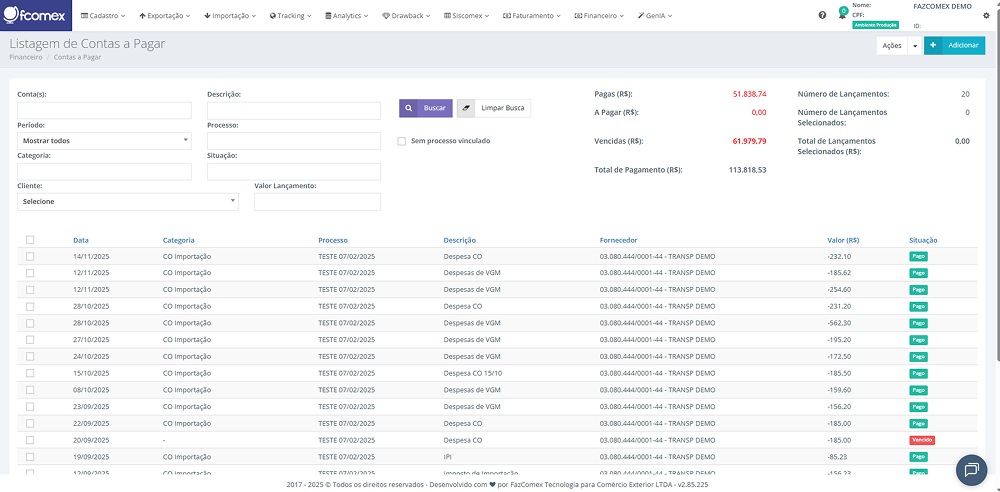The height and width of the screenshot is (492, 1000).
Task: Click the Adicionar button
Action: (963, 46)
